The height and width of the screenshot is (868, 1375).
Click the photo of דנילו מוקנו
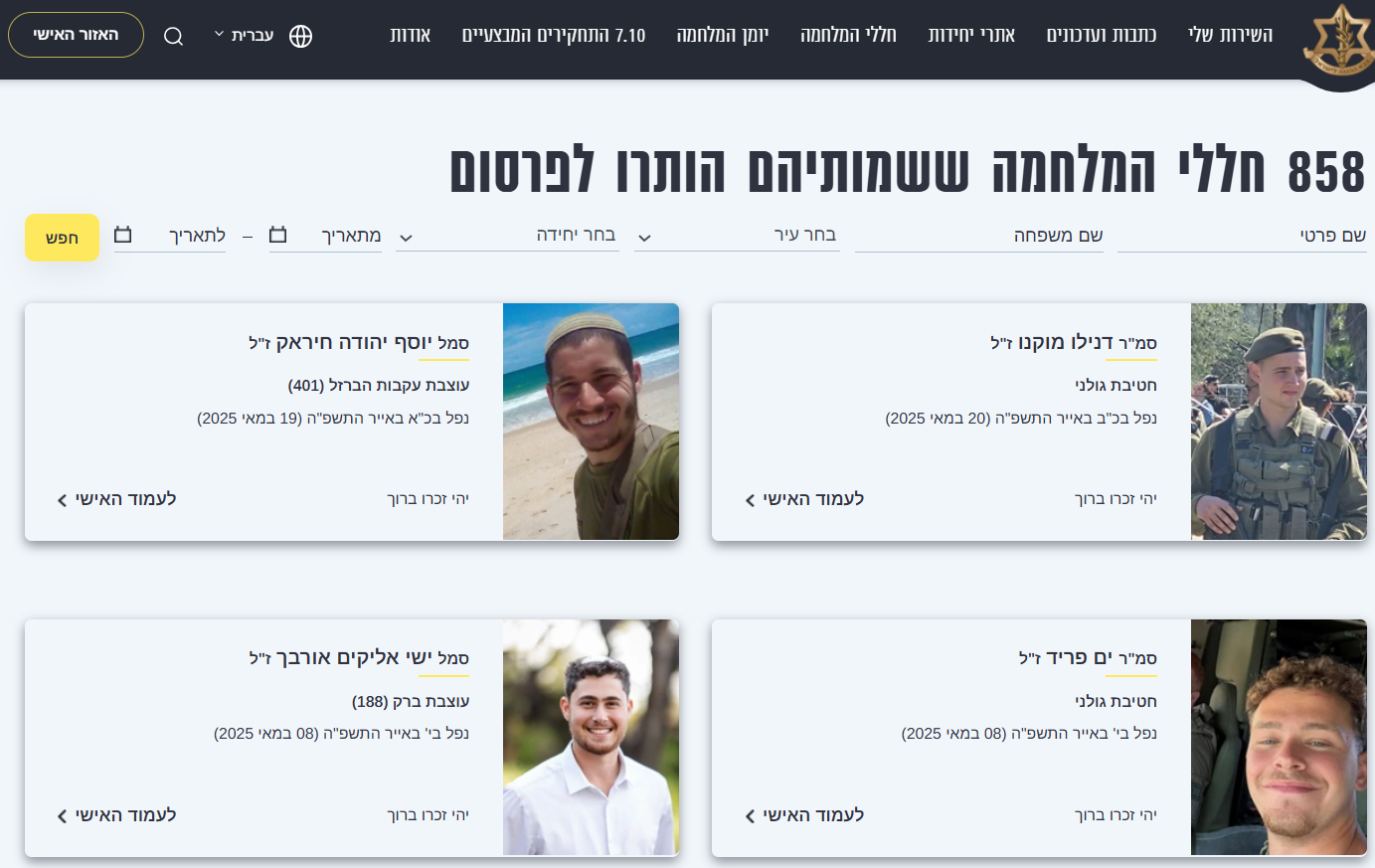click(x=1279, y=422)
